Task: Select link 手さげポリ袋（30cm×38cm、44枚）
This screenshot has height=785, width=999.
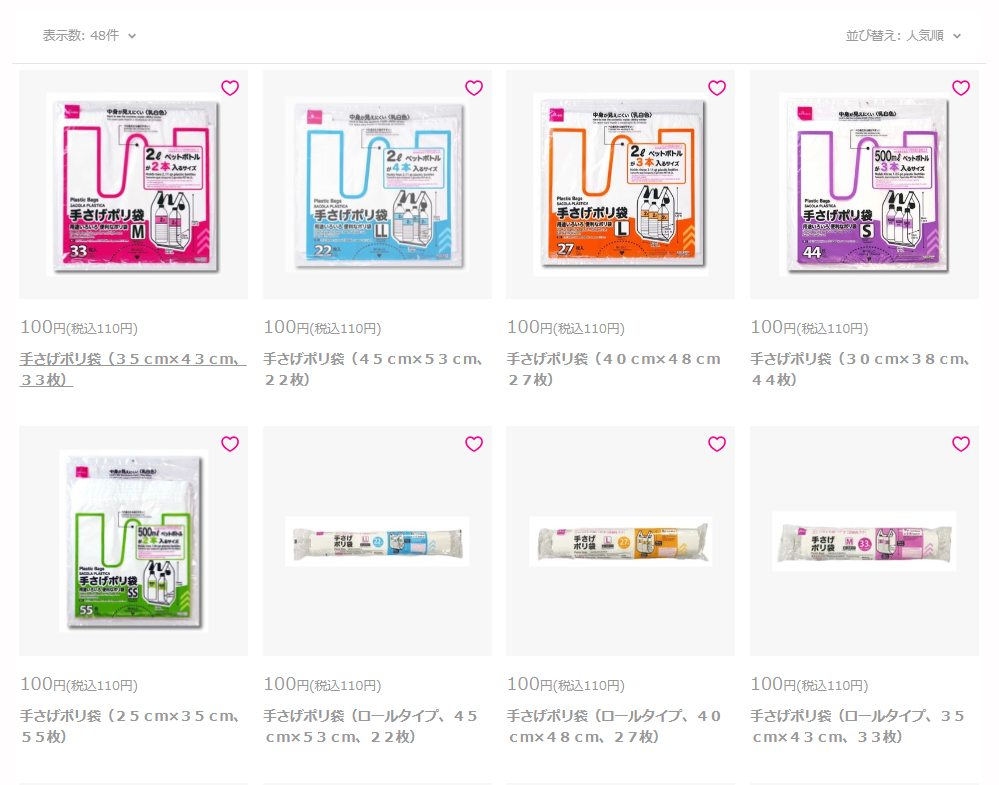Action: click(x=861, y=369)
